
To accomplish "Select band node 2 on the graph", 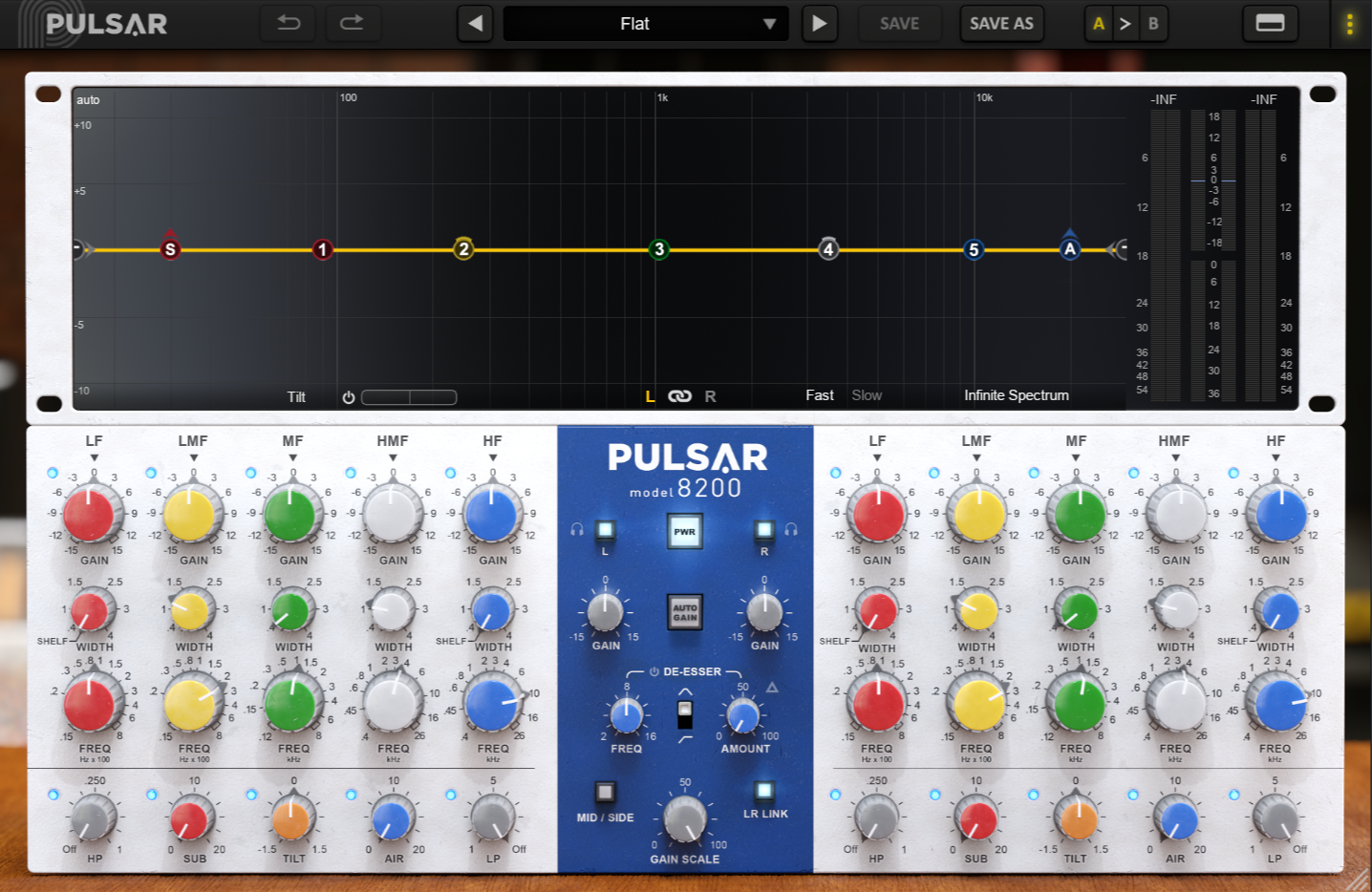I will tap(463, 249).
